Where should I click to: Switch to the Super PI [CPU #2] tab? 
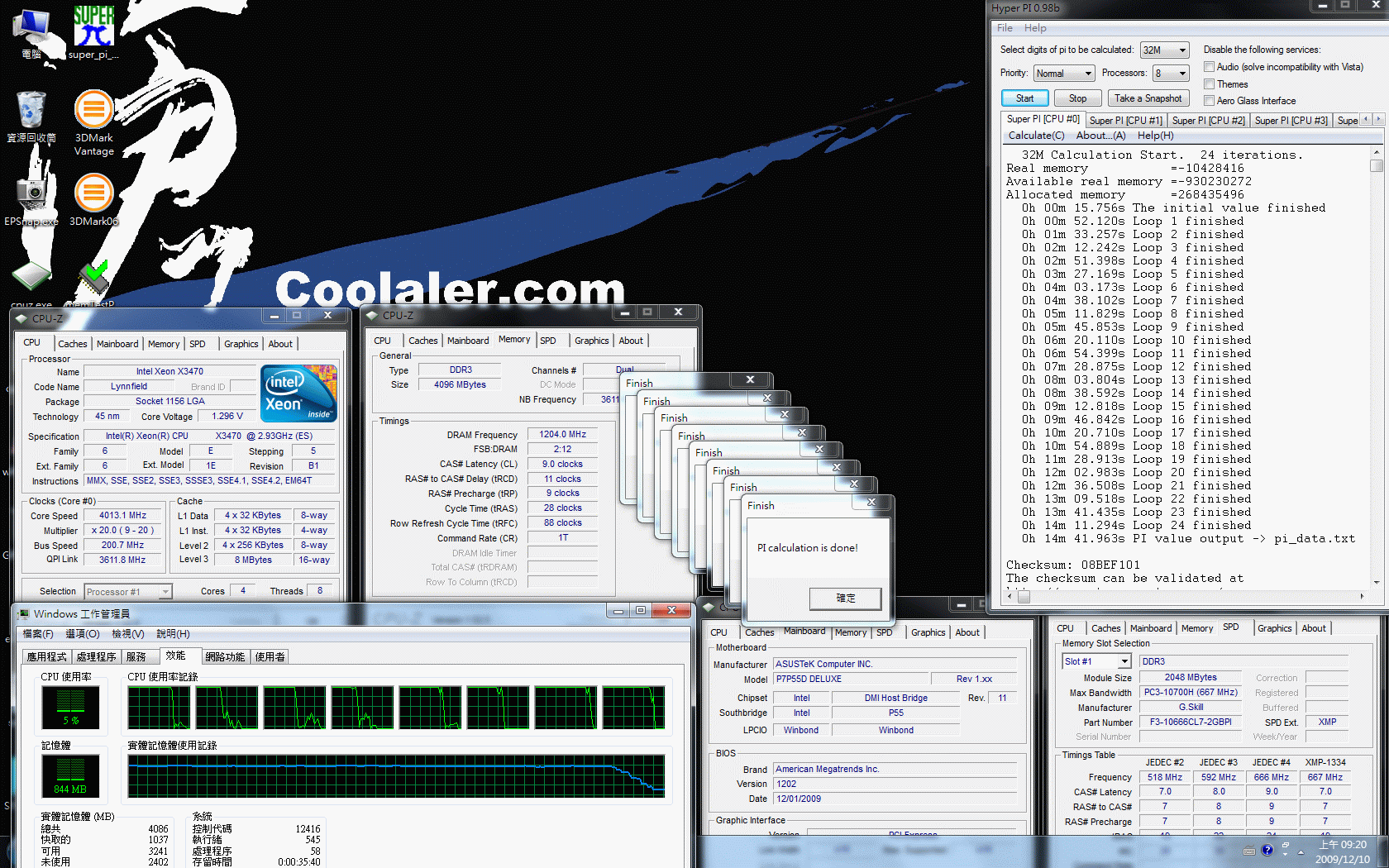pos(1208,121)
